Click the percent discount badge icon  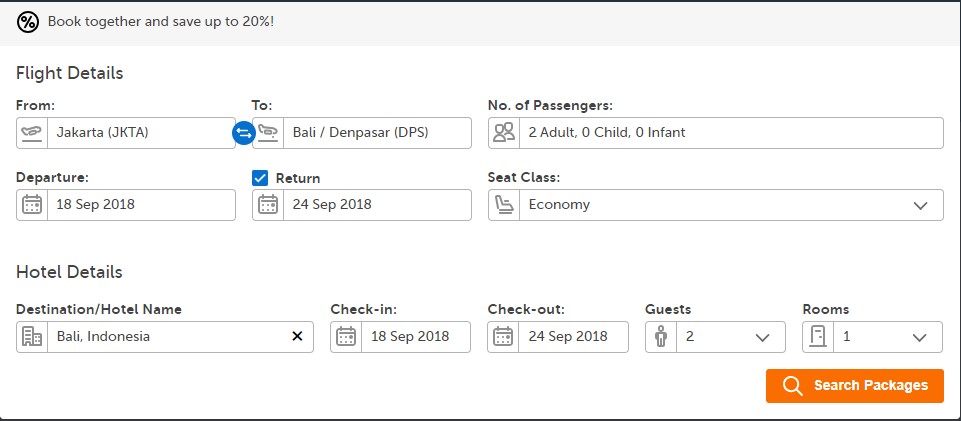click(x=28, y=21)
